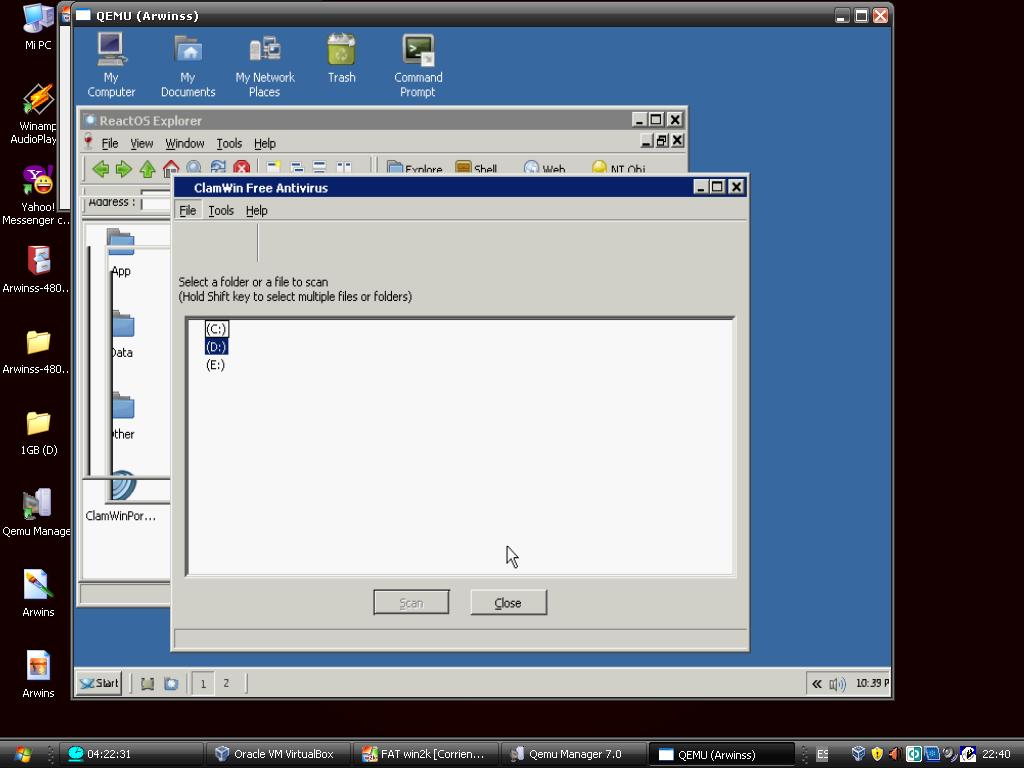Select the (E:) drive in scan list
1024x768 pixels.
pyautogui.click(x=215, y=365)
